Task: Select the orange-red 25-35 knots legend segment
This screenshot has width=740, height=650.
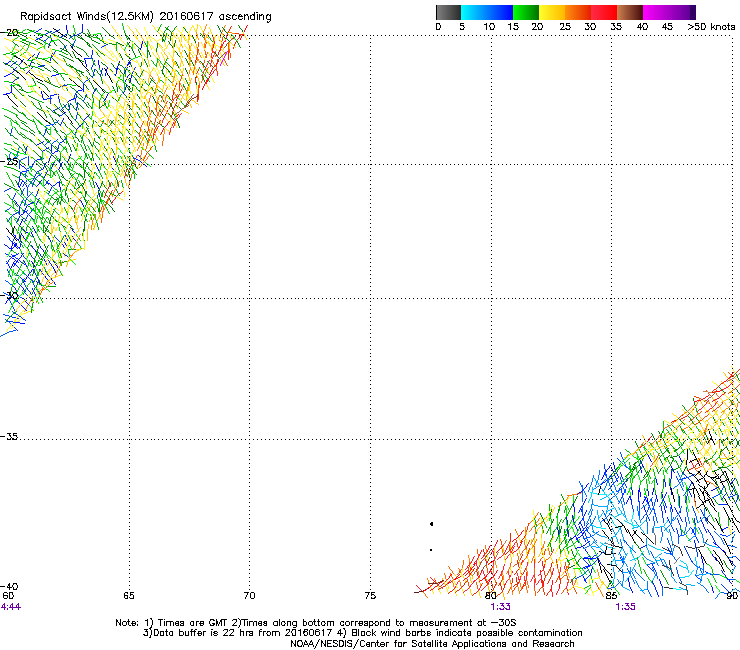Action: click(x=591, y=12)
